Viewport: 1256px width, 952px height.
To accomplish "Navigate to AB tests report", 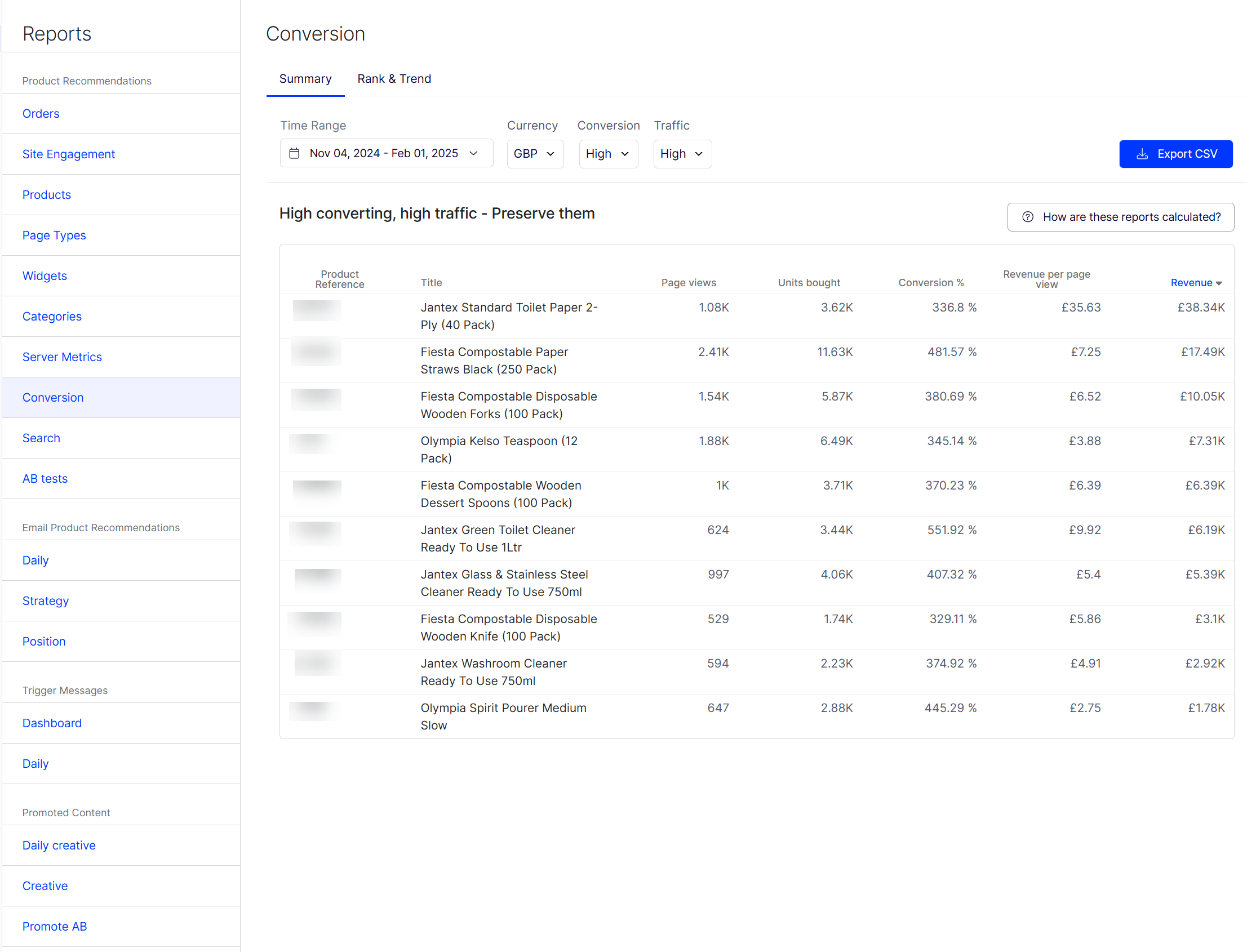I will click(x=45, y=479).
